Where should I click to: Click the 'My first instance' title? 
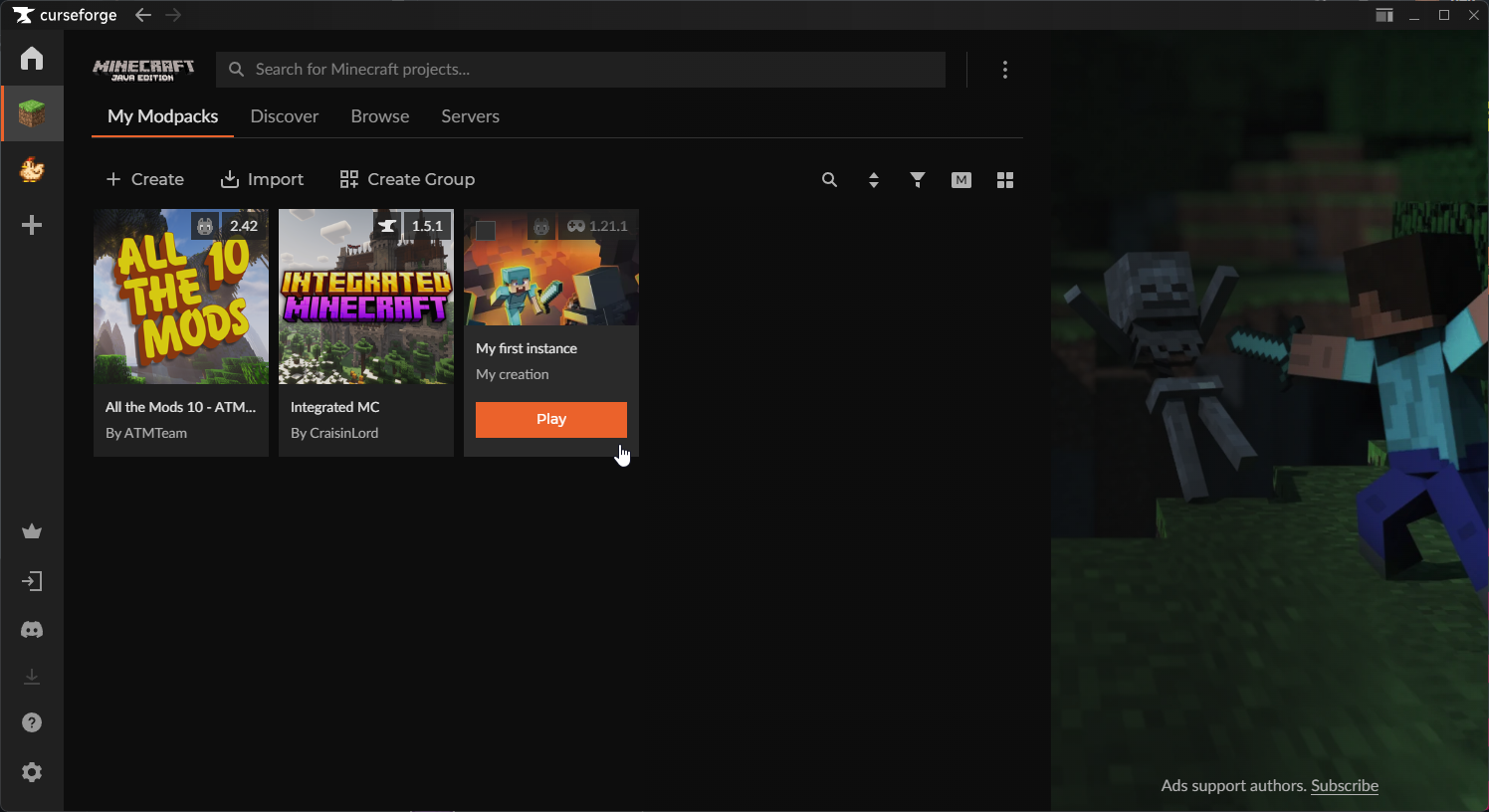[x=527, y=348]
